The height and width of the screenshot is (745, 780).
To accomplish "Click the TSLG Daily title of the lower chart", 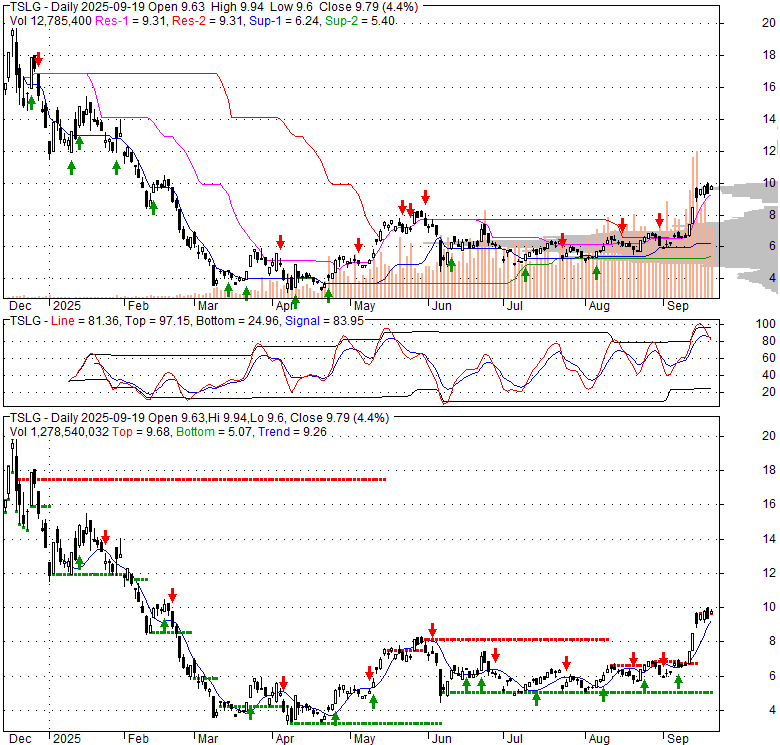I will (x=199, y=418).
